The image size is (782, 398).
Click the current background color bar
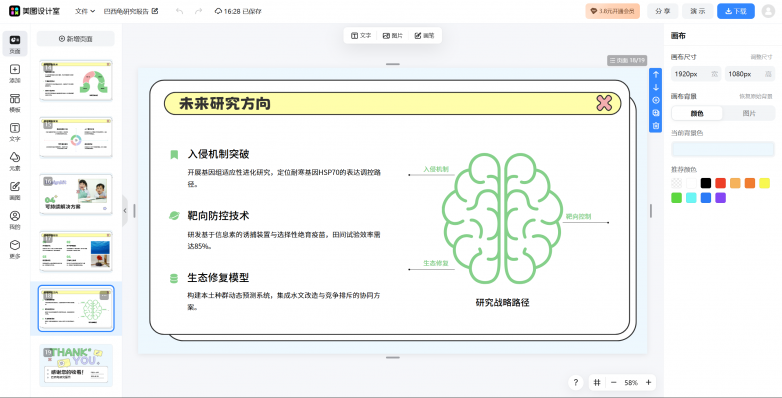tap(723, 149)
